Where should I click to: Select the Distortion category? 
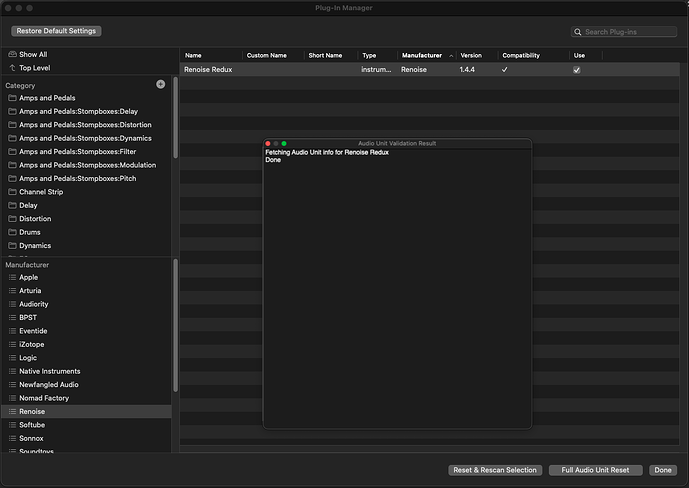point(35,219)
